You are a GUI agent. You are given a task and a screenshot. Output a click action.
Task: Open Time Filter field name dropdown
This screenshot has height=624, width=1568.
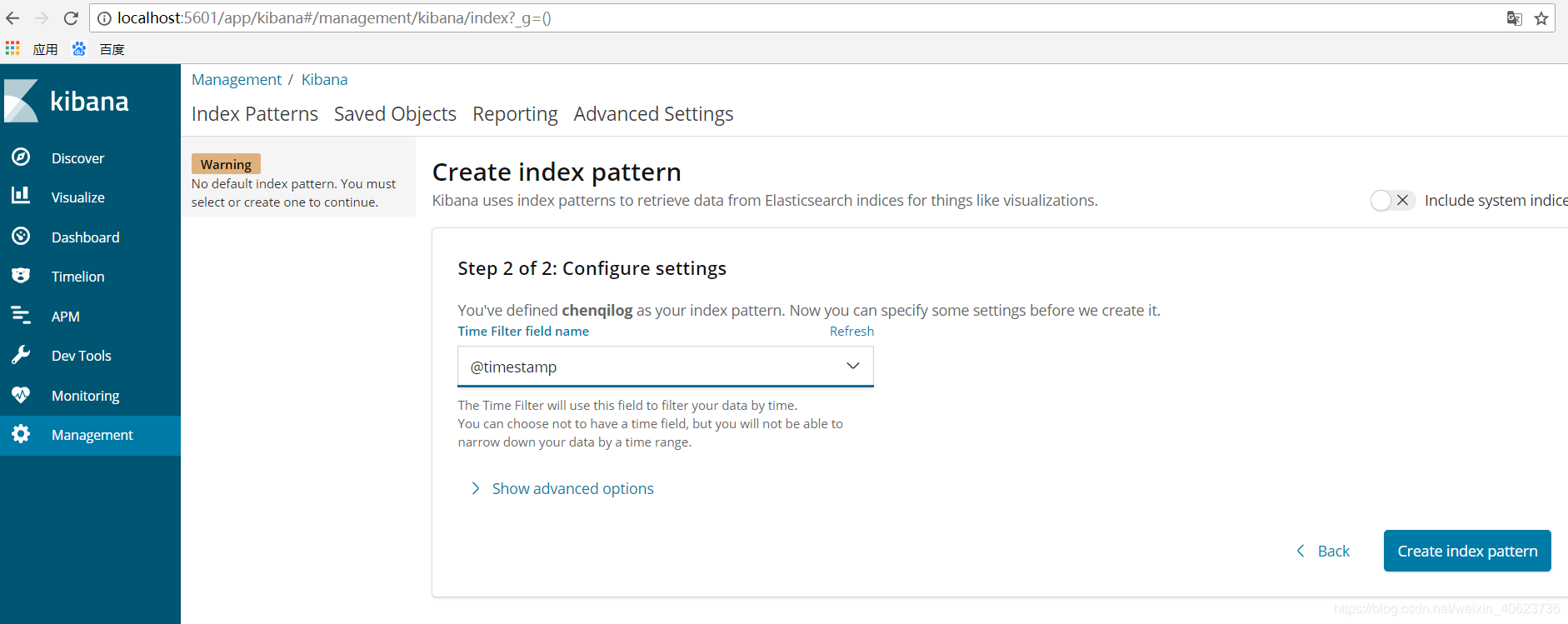click(x=666, y=367)
